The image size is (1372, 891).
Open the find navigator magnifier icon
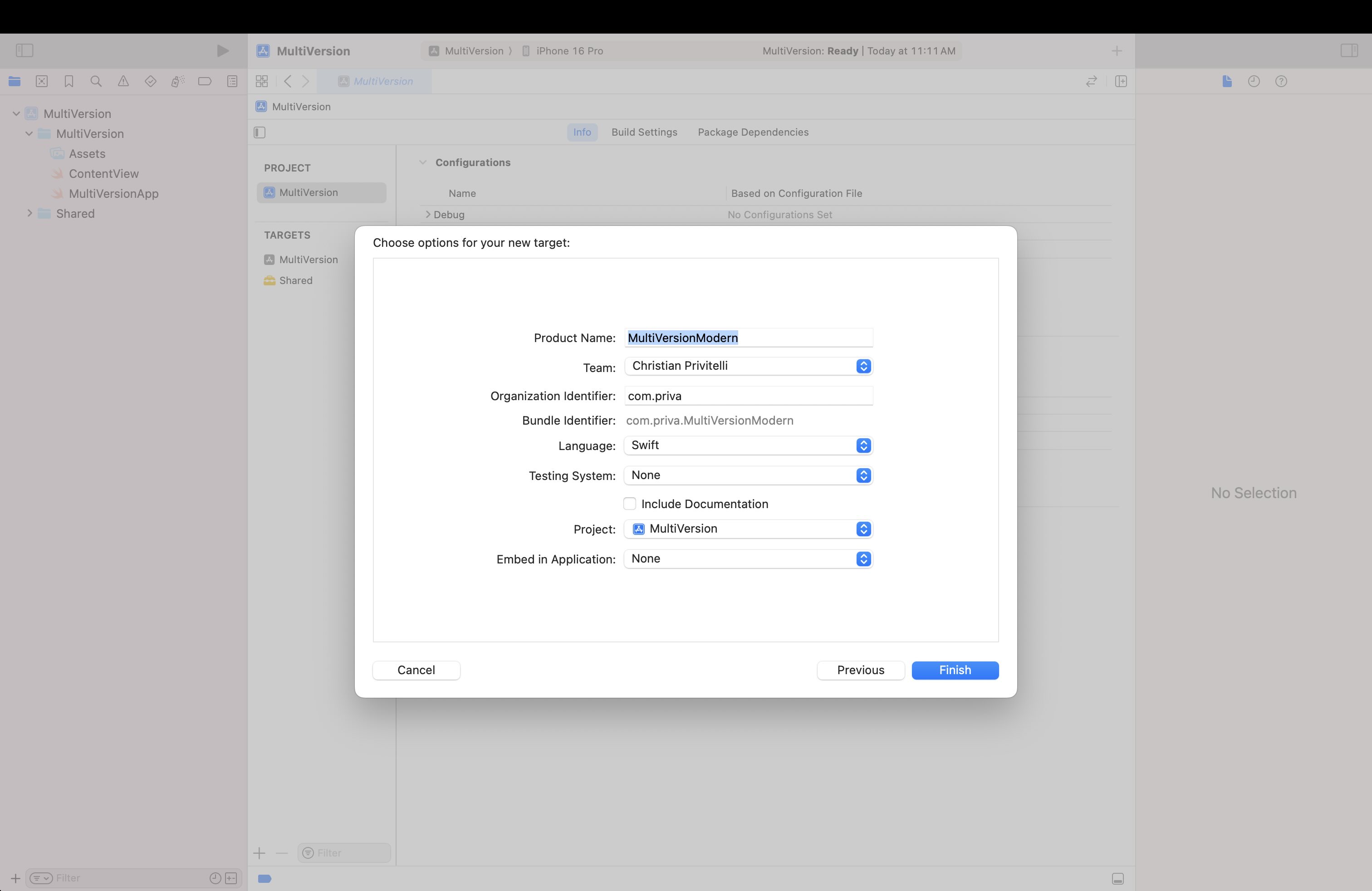tap(96, 81)
